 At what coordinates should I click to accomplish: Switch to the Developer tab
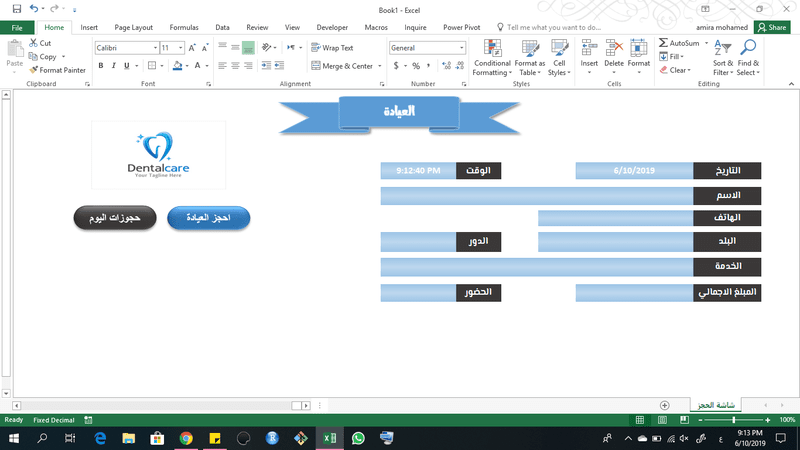pyautogui.click(x=332, y=28)
